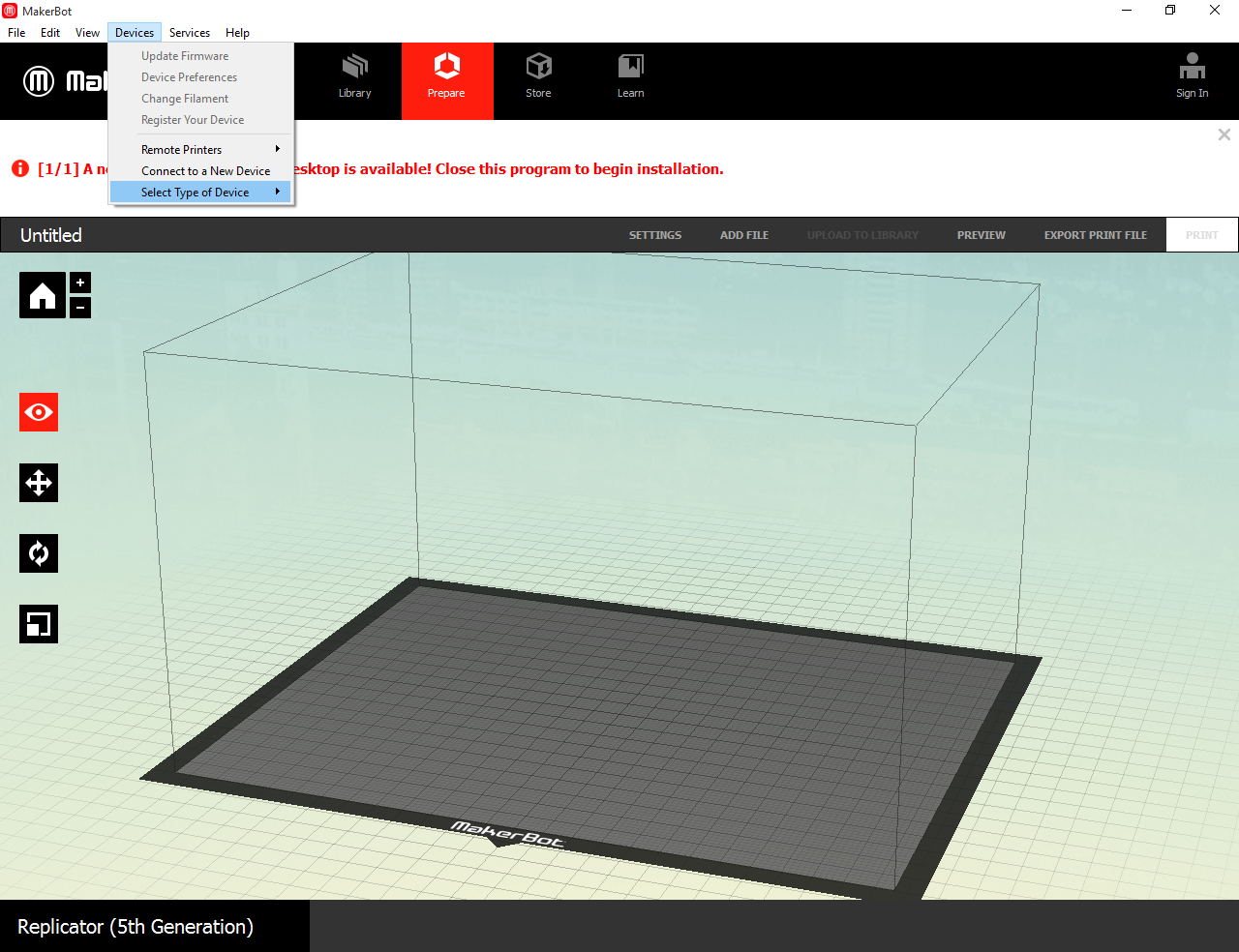Screen dimensions: 1239x952
Task: Click the Replicator (5th Generation) device label
Action: tap(136, 927)
